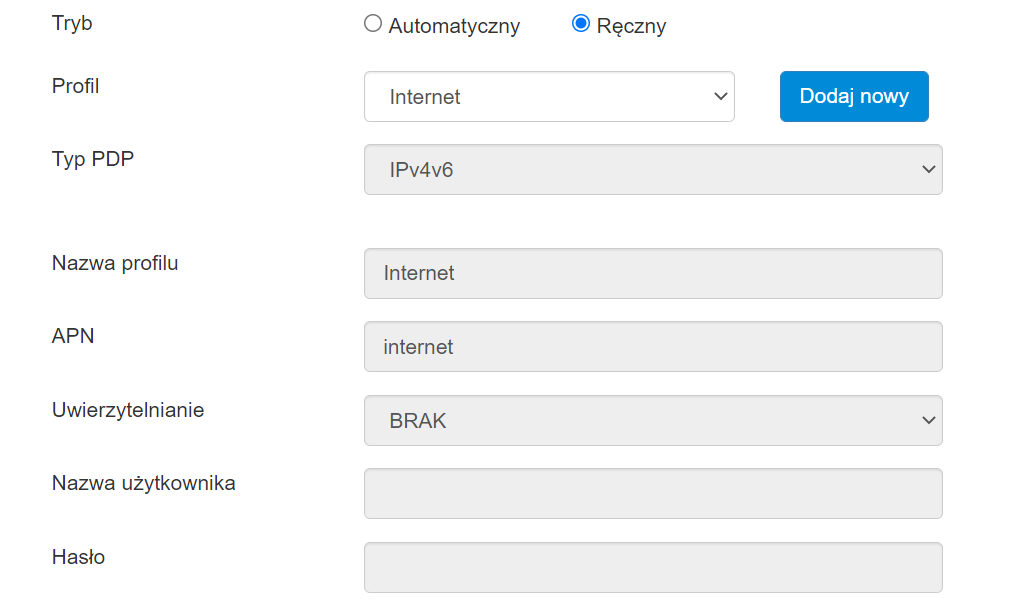1009x615 pixels.
Task: Focus the Hasło password field
Action: 653,568
